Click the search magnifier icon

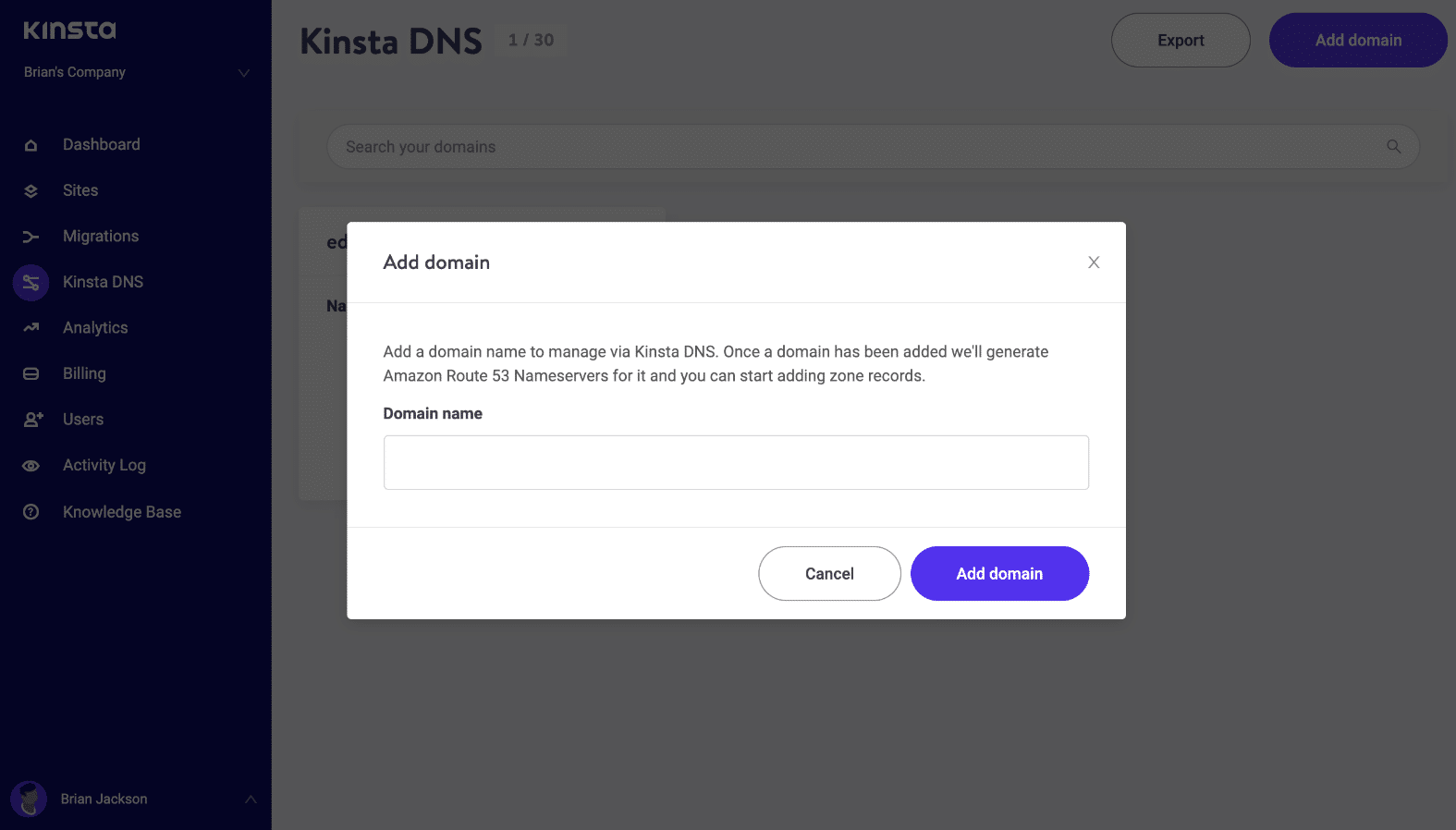pyautogui.click(x=1393, y=146)
